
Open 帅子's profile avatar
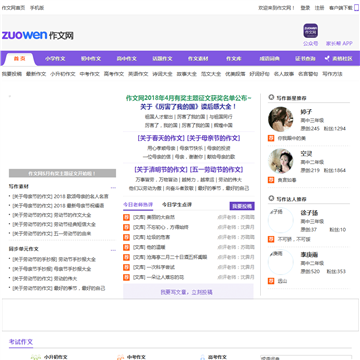(281, 119)
